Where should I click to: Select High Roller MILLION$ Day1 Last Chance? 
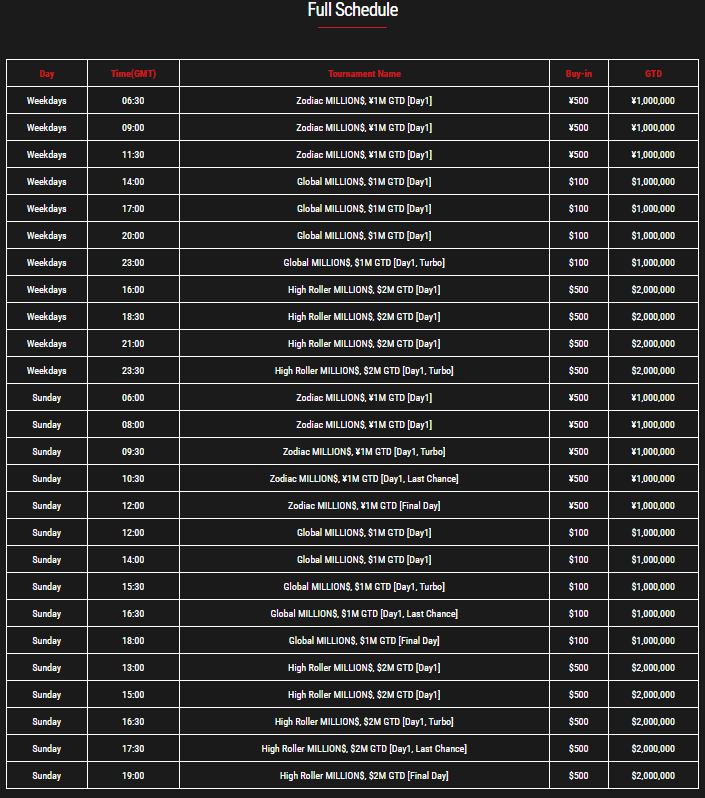[x=364, y=749]
